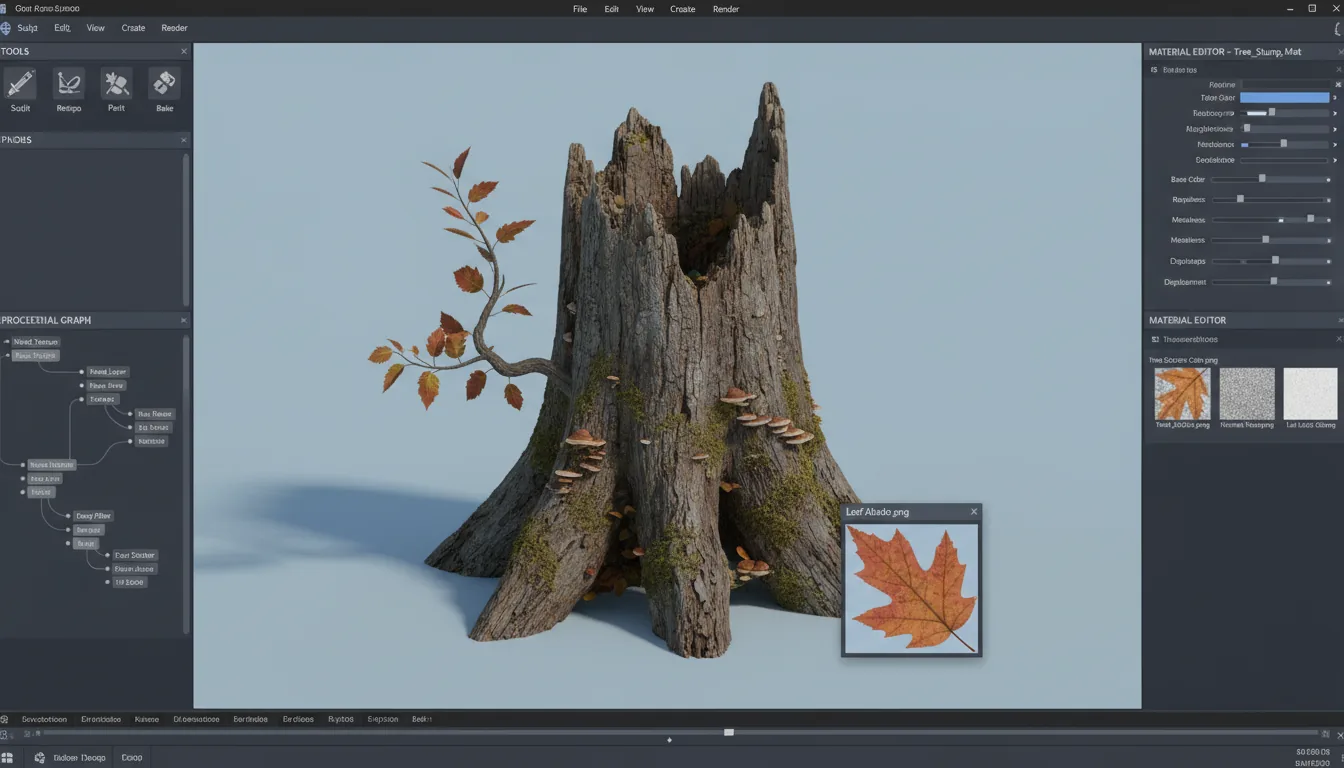Close the Leaf Albedo.png preview window
Image resolution: width=1344 pixels, height=768 pixels.
point(973,511)
